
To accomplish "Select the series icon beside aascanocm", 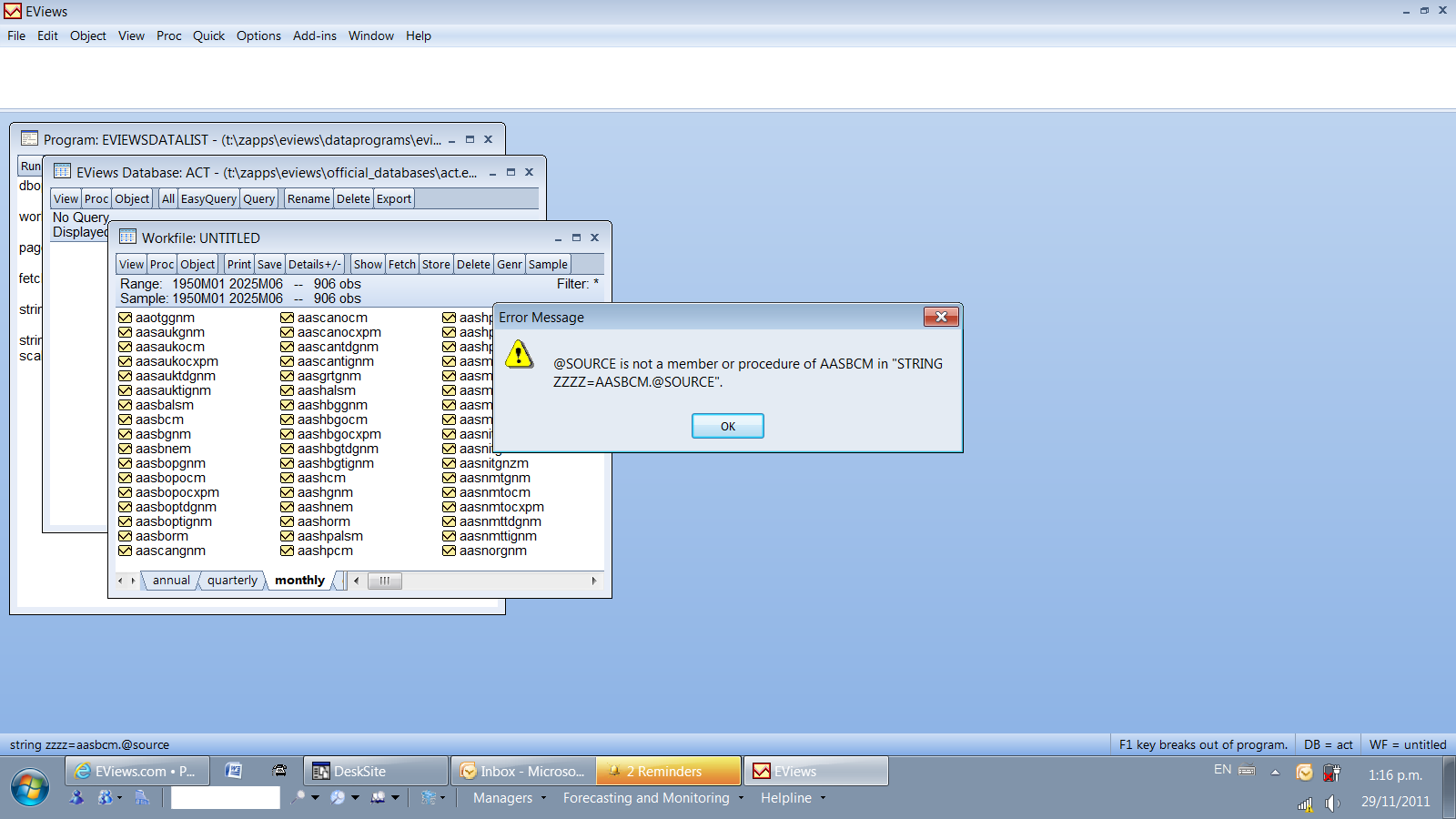I will [287, 318].
